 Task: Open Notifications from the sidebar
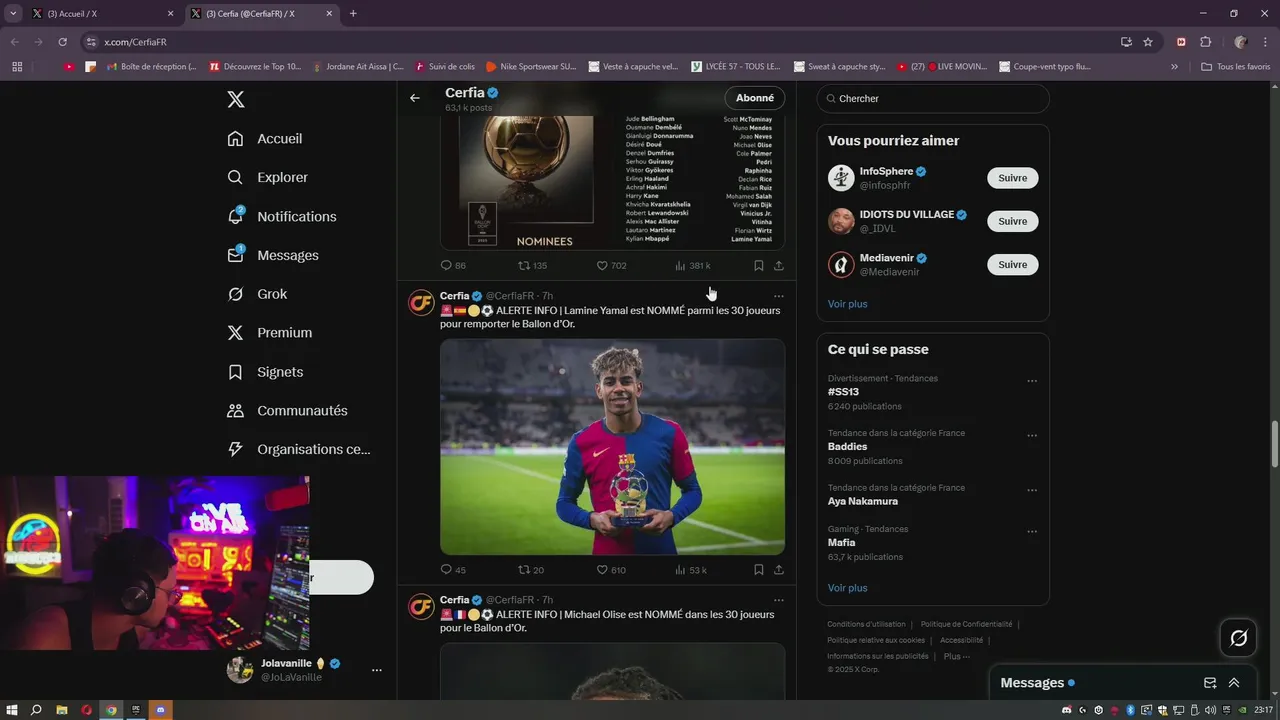(282, 216)
